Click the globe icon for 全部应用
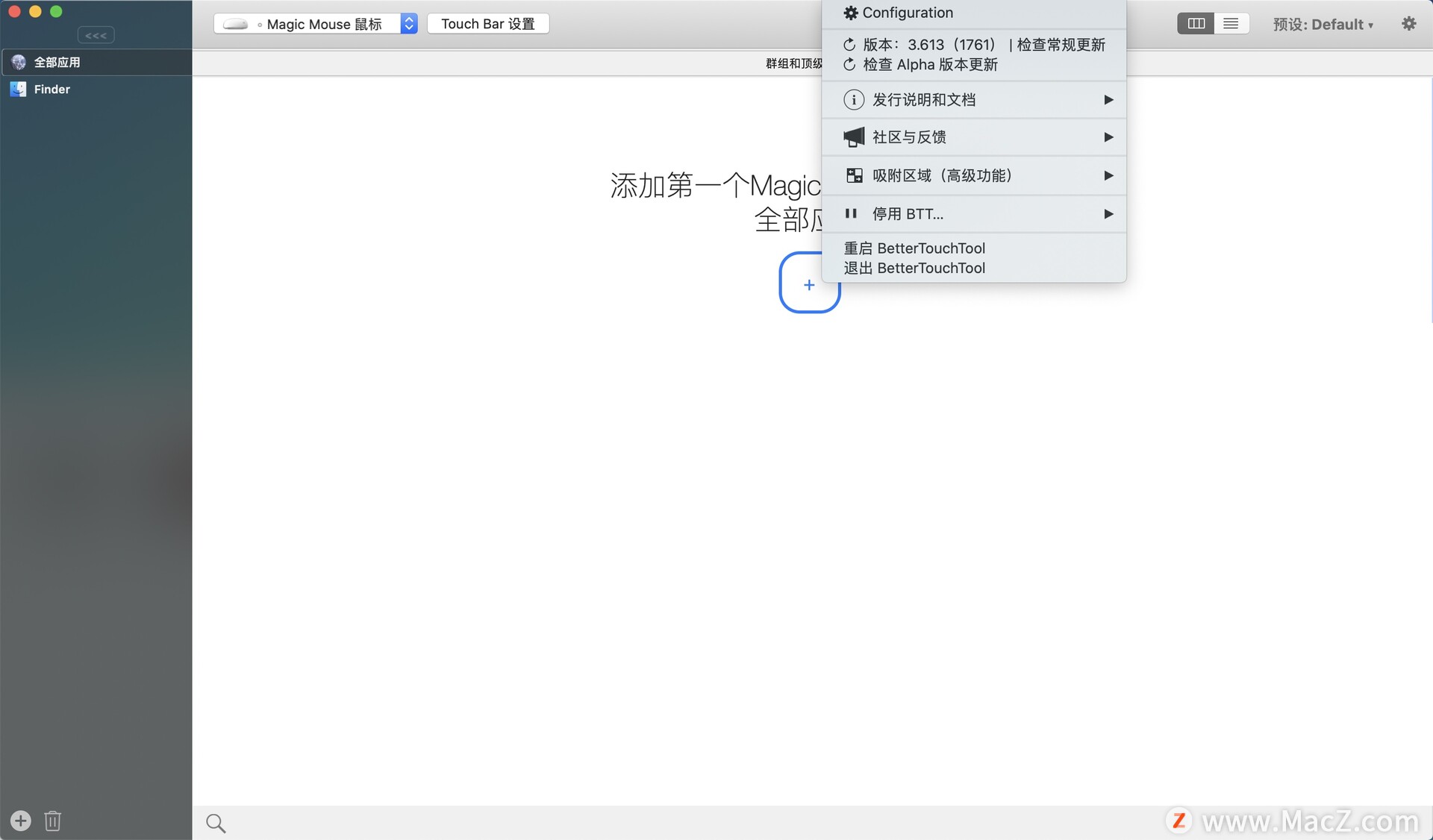1433x840 pixels. [18, 62]
